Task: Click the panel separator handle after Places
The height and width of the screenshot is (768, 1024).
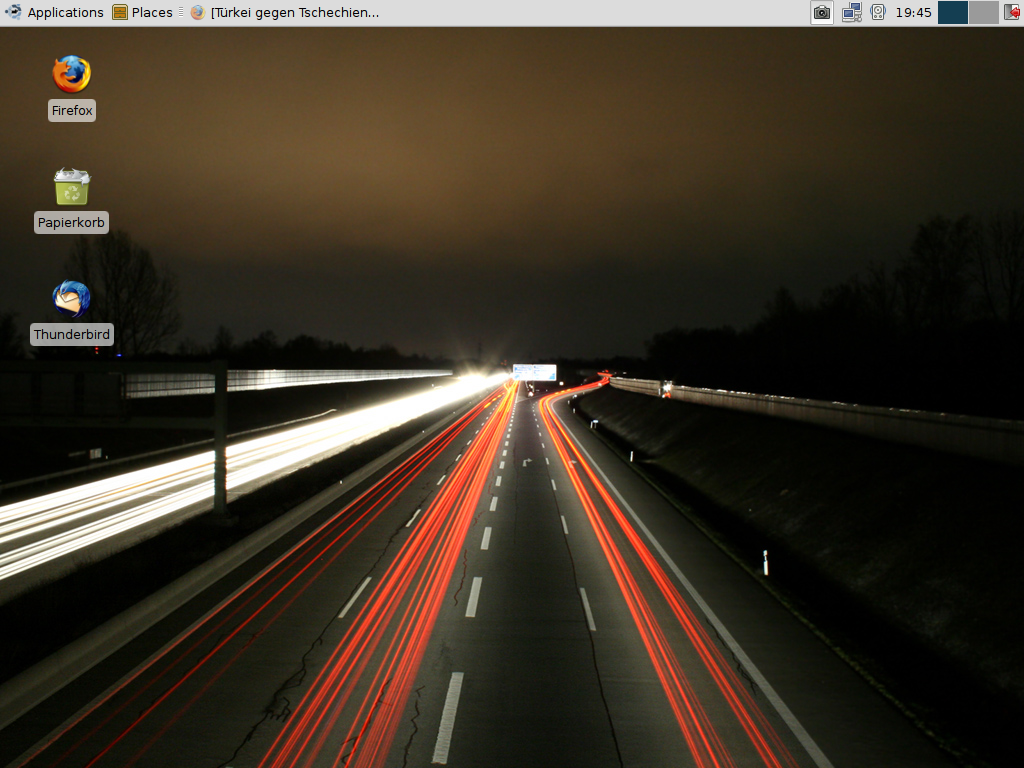Action: [x=181, y=13]
